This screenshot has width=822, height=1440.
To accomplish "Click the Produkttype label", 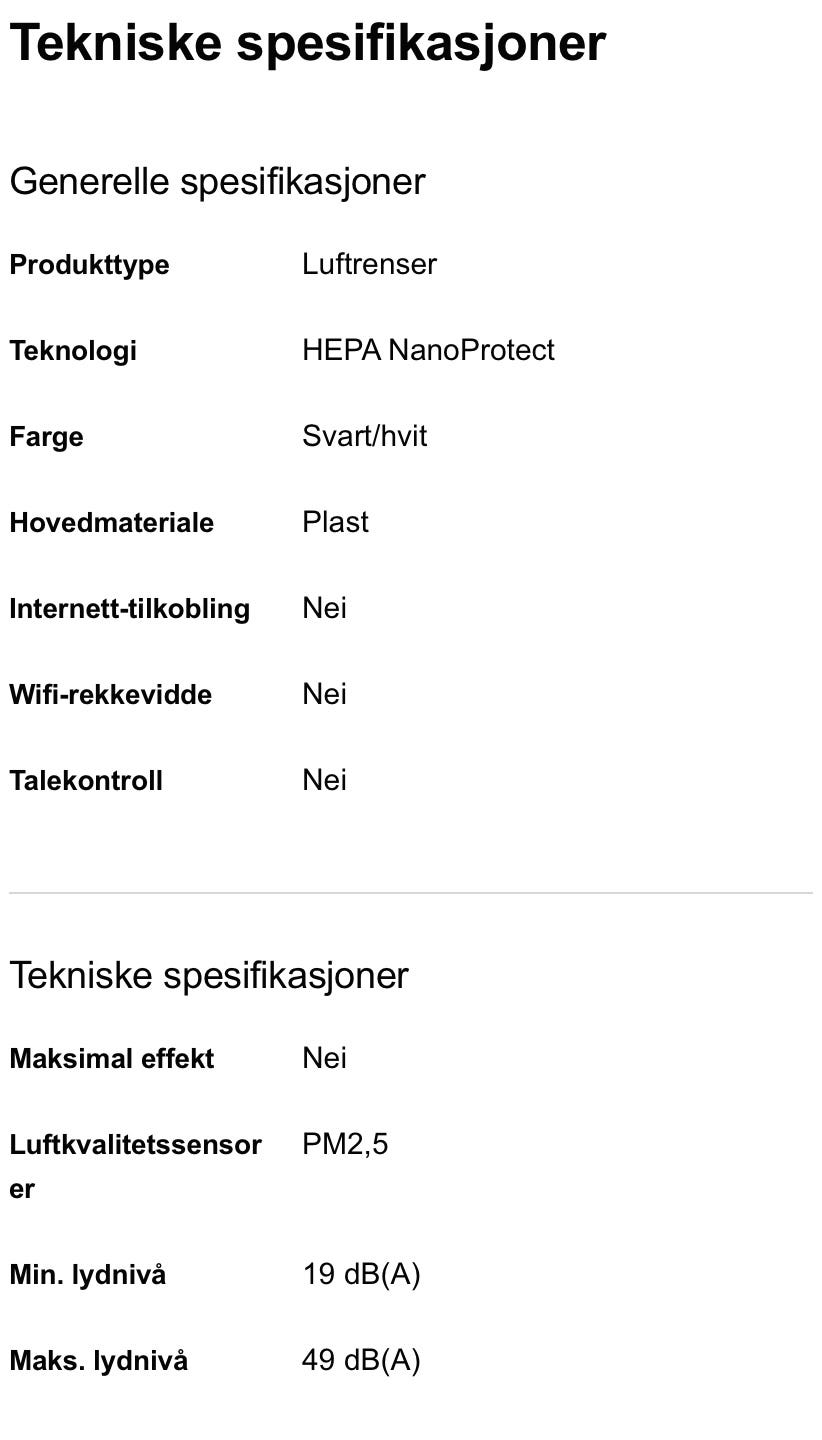I will pos(89,265).
